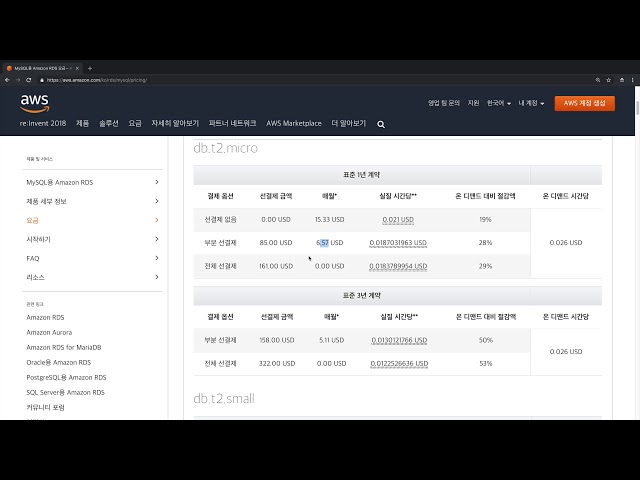Click the db.t2.small heading

tap(224, 398)
